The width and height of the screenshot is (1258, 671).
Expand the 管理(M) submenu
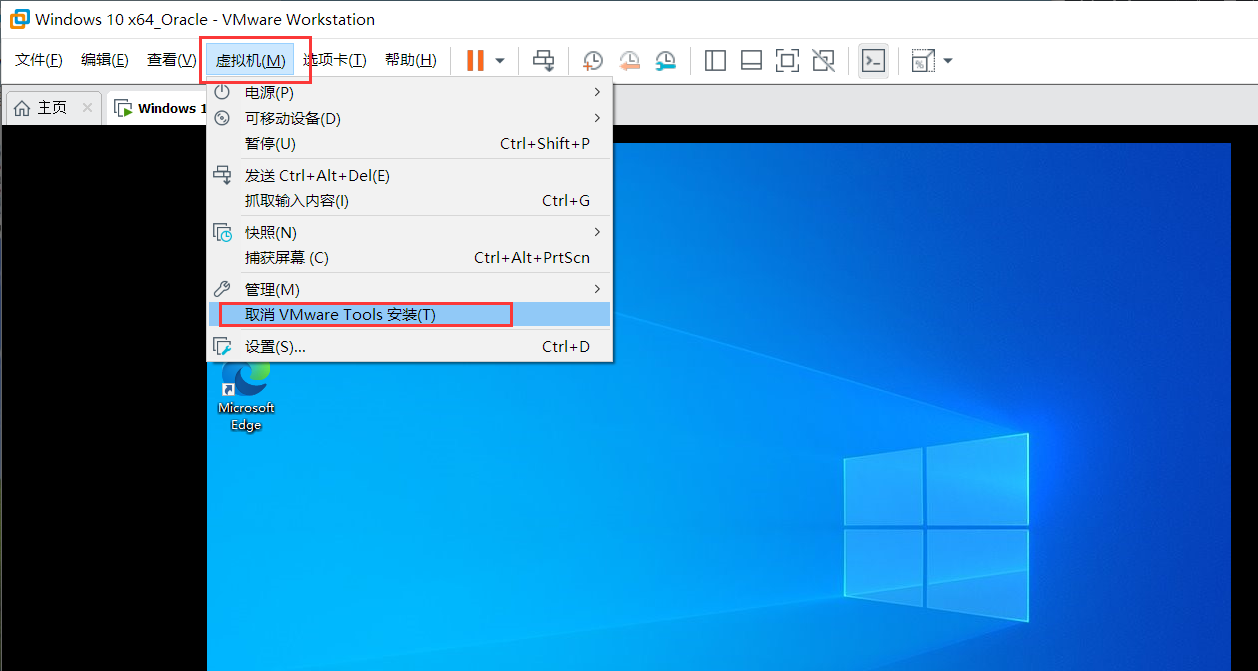point(410,289)
